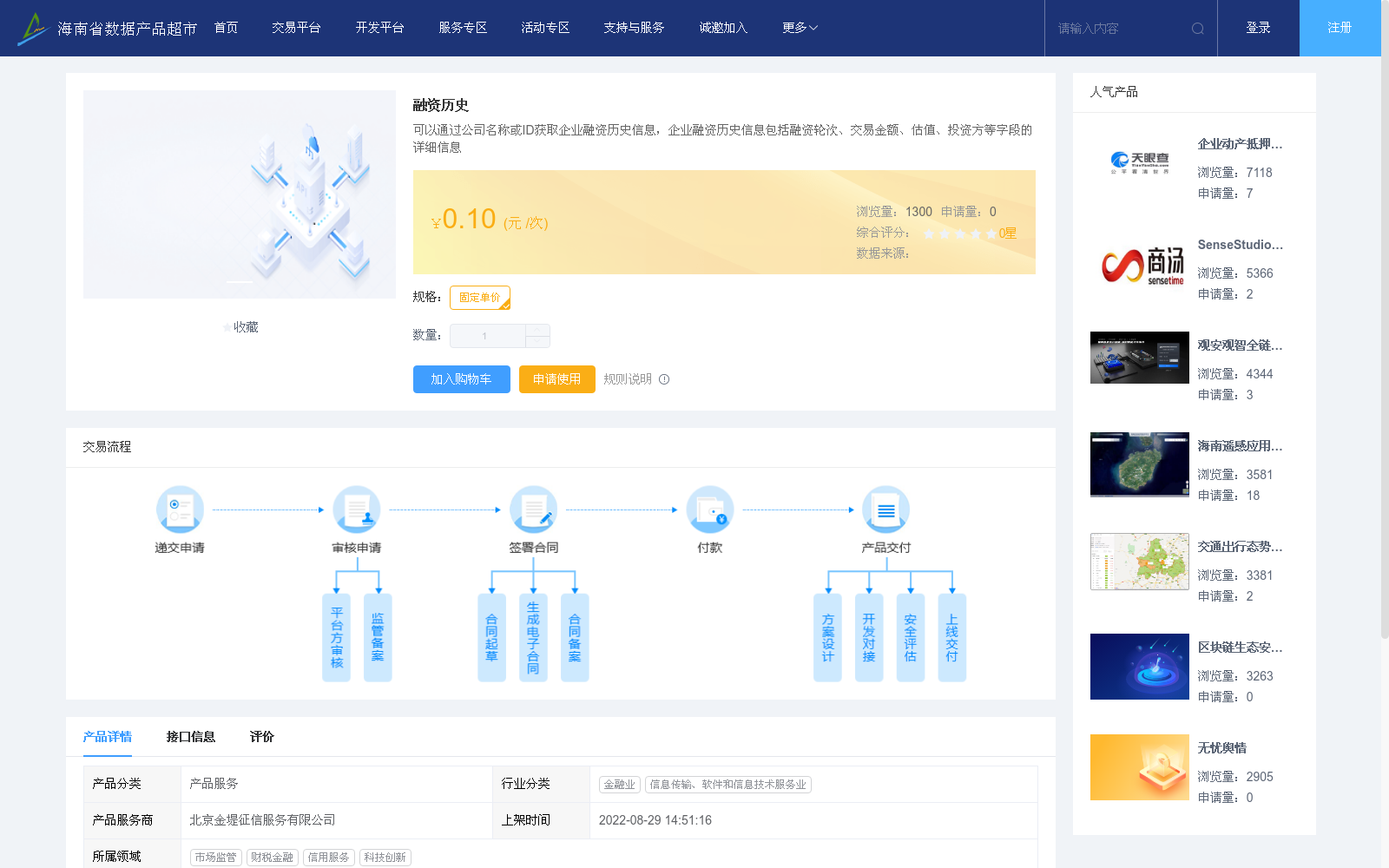Click the 监管备案 sub-step box
Image resolution: width=1389 pixels, height=868 pixels.
[x=378, y=637]
